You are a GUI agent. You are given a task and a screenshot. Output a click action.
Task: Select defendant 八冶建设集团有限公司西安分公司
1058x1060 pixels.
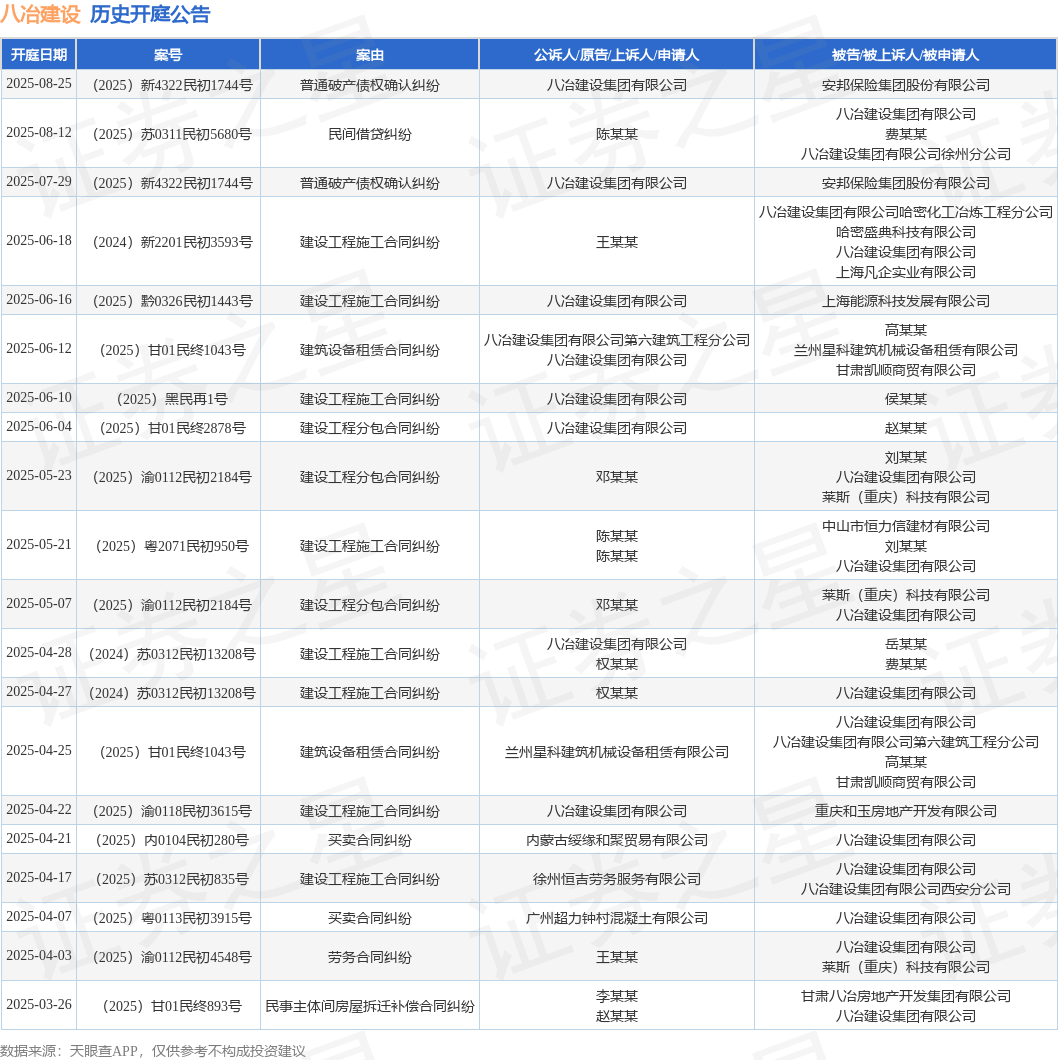pos(905,889)
